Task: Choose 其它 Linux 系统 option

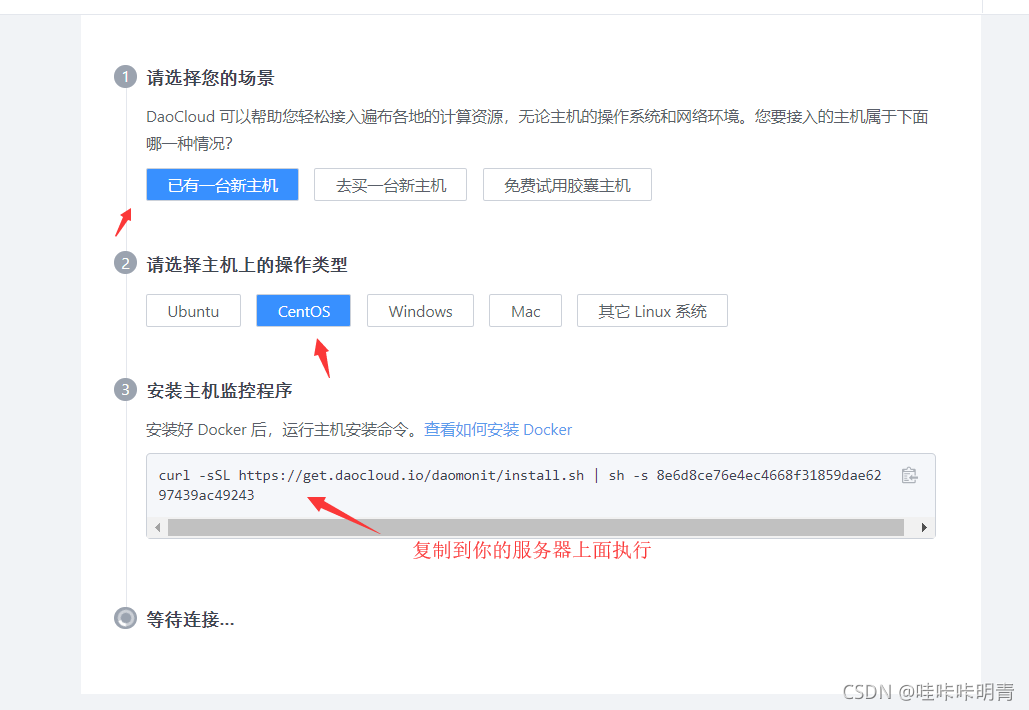Action: click(652, 311)
